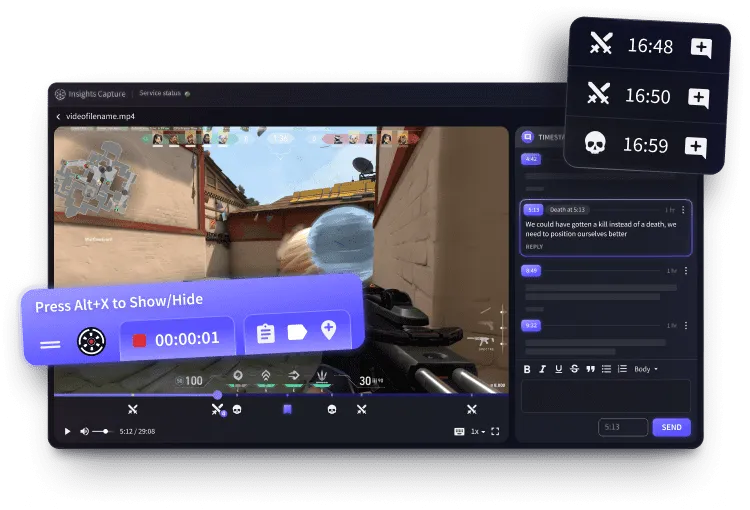Screen dimensions: 750x510
Task: Click the Death at 5:13 label
Action: (x=567, y=210)
